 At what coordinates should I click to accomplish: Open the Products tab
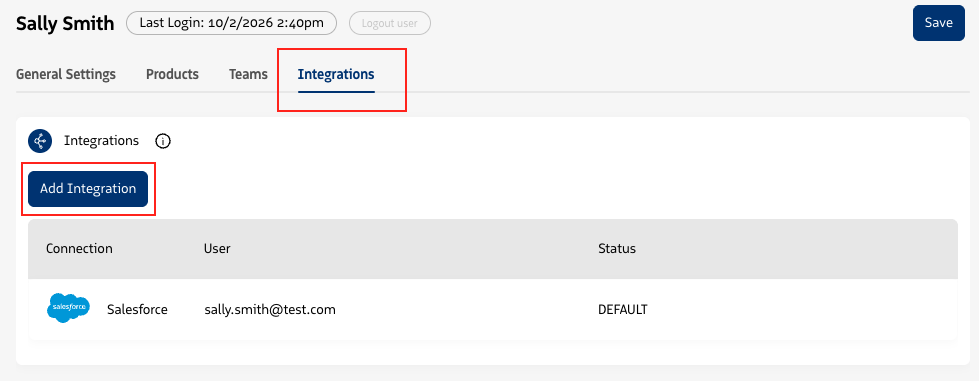[x=172, y=74]
